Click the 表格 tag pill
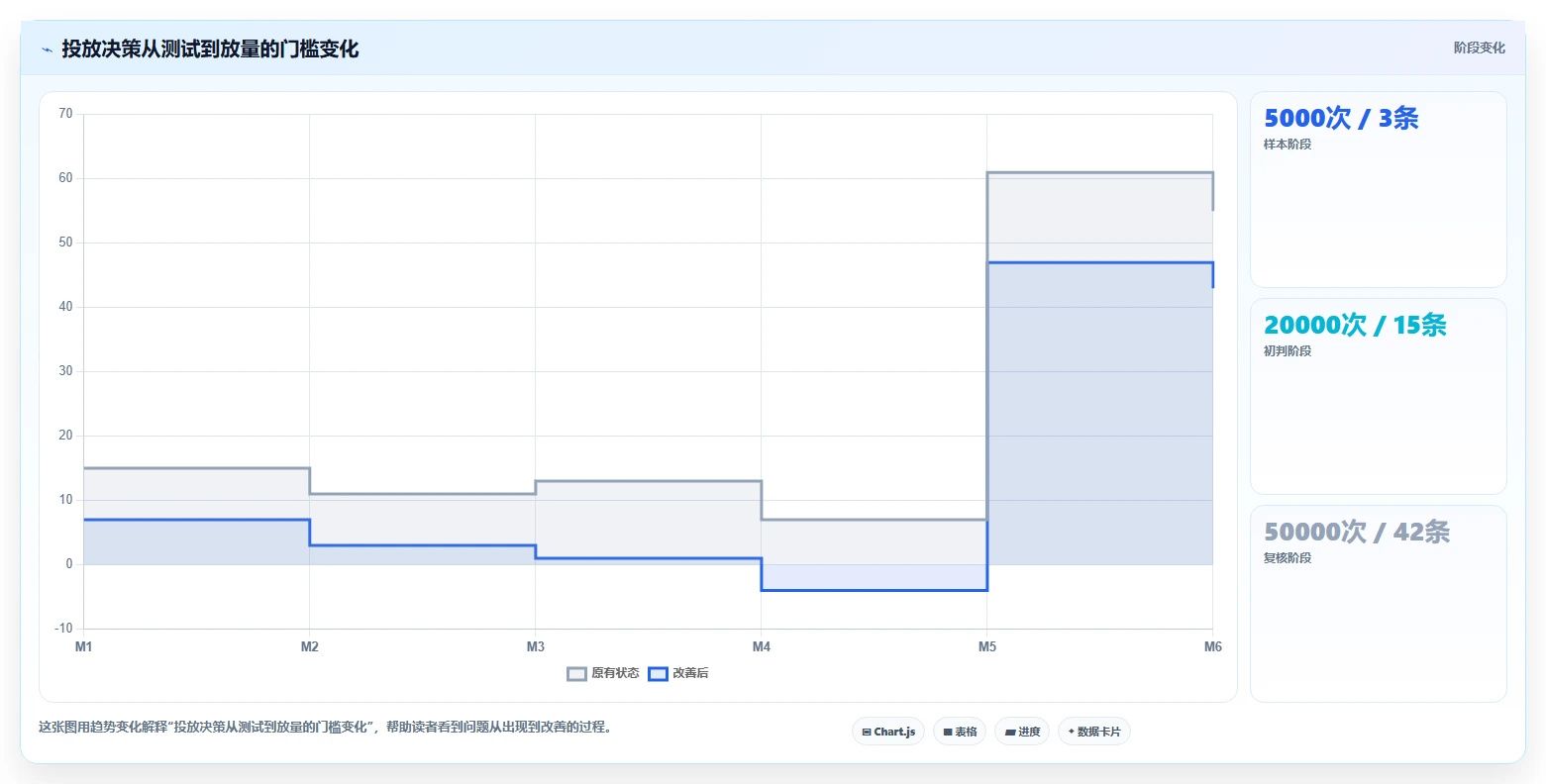The image size is (1546, 784). 960,732
